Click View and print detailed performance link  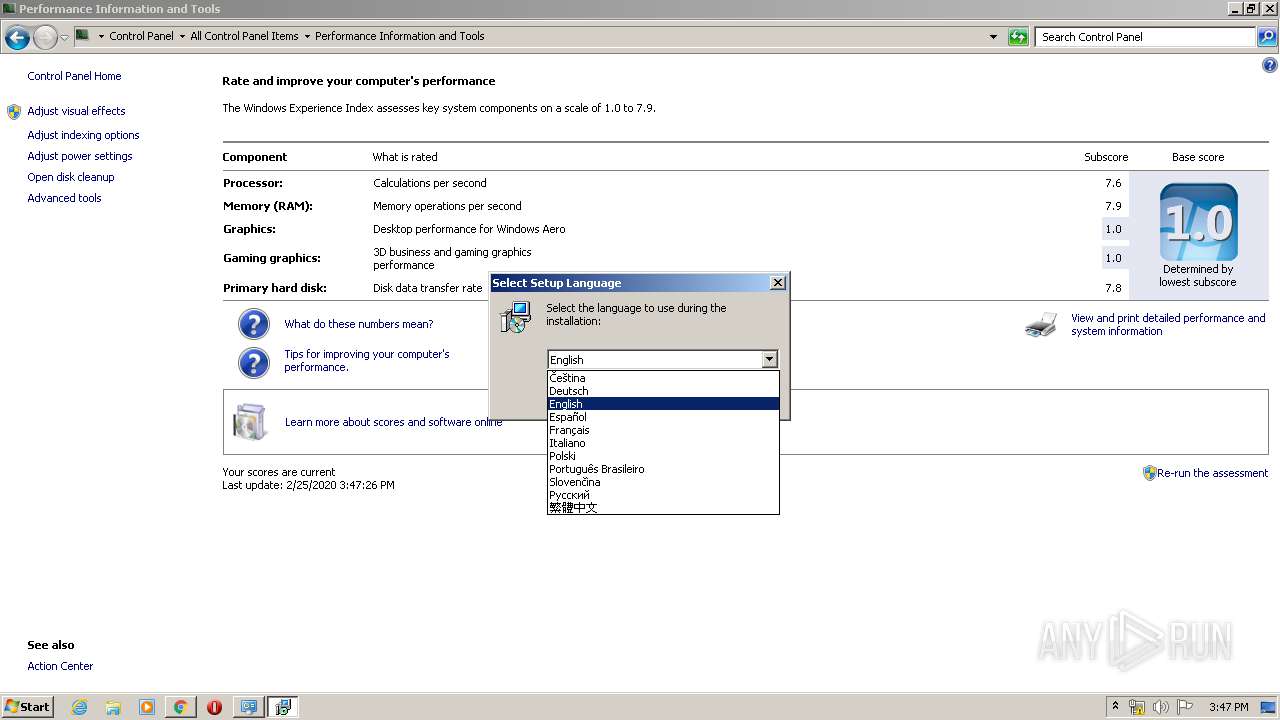pos(1168,325)
